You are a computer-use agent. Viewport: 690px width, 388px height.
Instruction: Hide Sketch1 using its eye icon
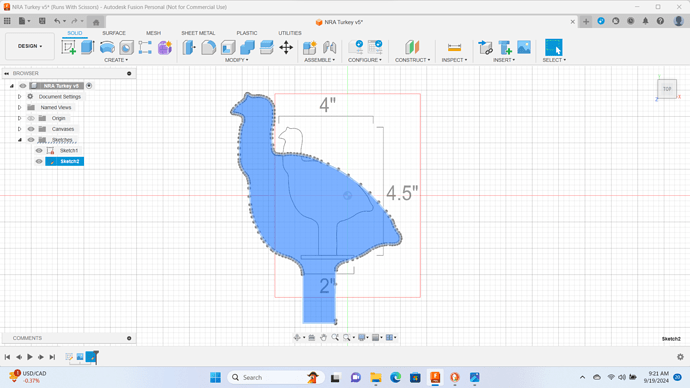tap(39, 150)
